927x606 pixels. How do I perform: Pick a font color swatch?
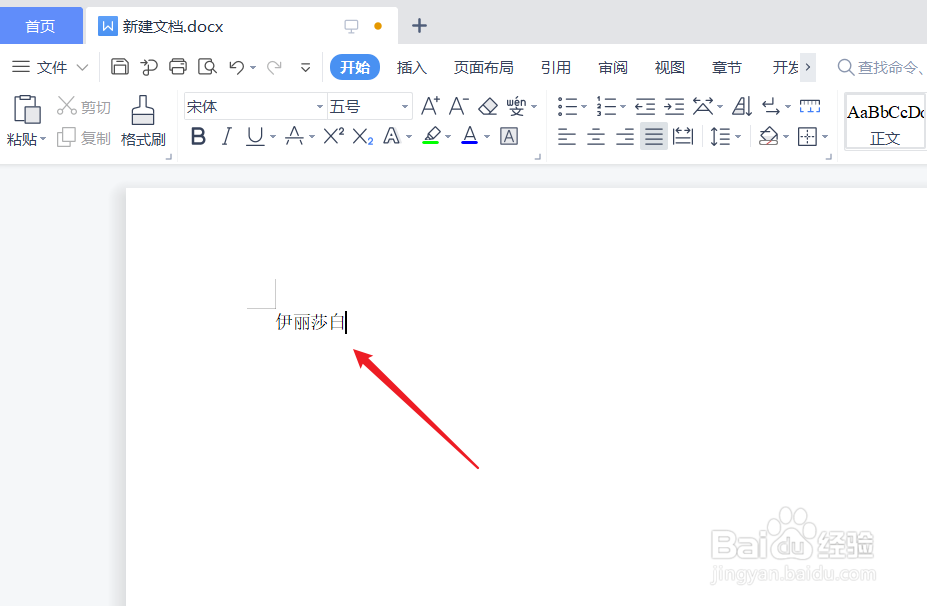470,136
